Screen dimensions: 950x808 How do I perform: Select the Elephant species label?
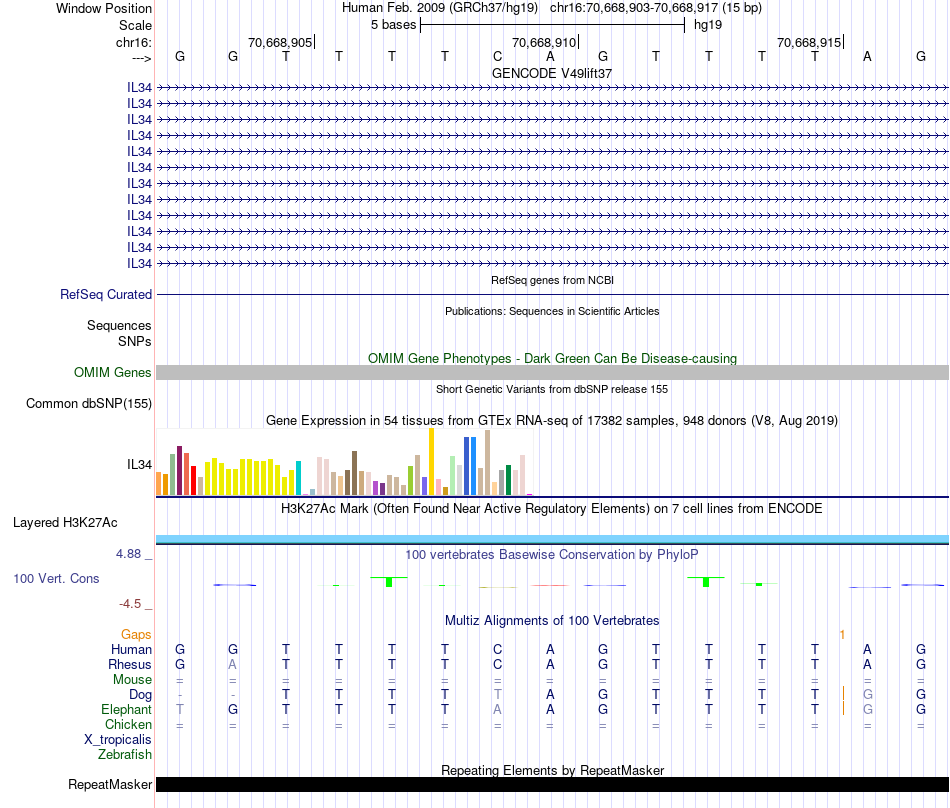[x=126, y=709]
